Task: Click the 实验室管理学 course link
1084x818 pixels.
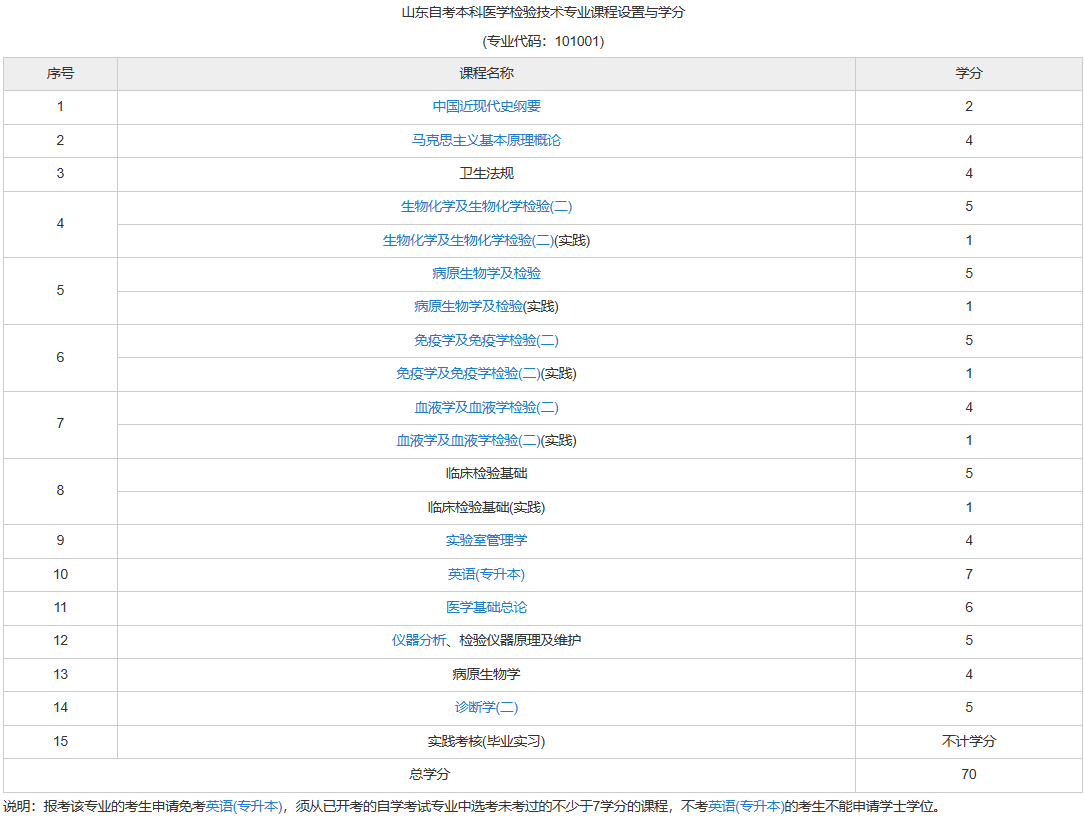Action: pyautogui.click(x=485, y=540)
